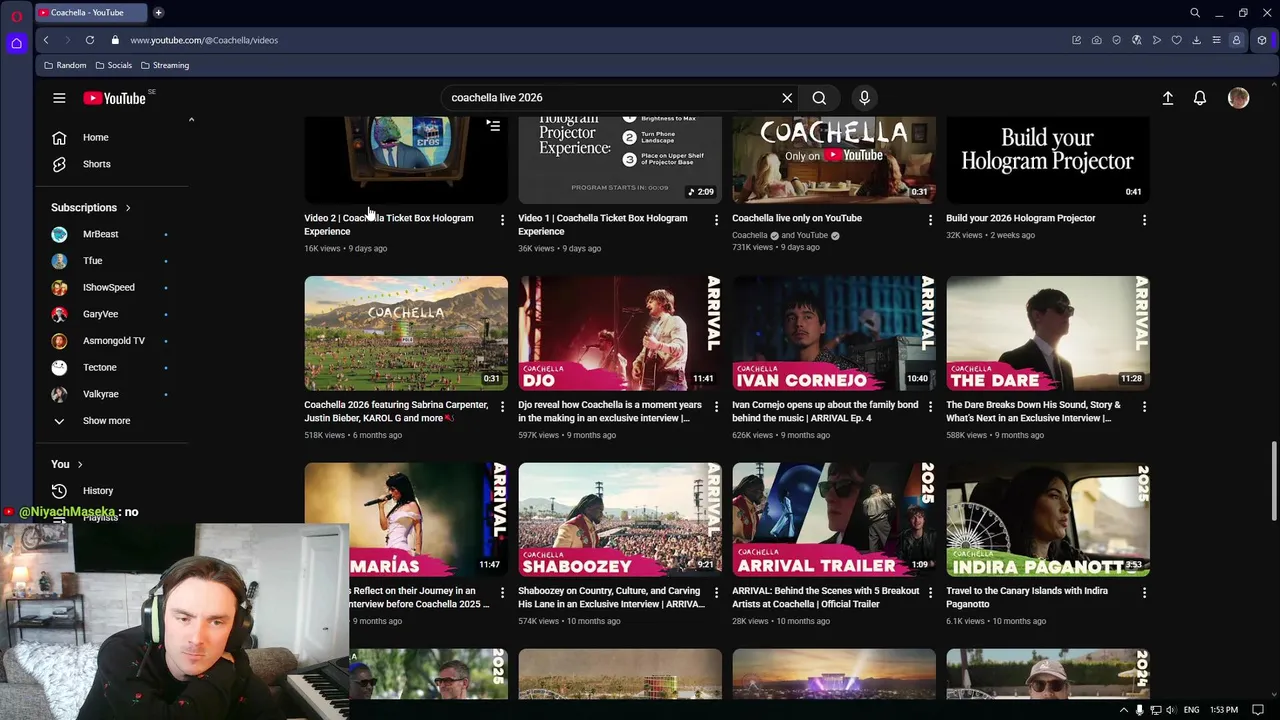Open the GaryVee subscription channel

(100, 314)
